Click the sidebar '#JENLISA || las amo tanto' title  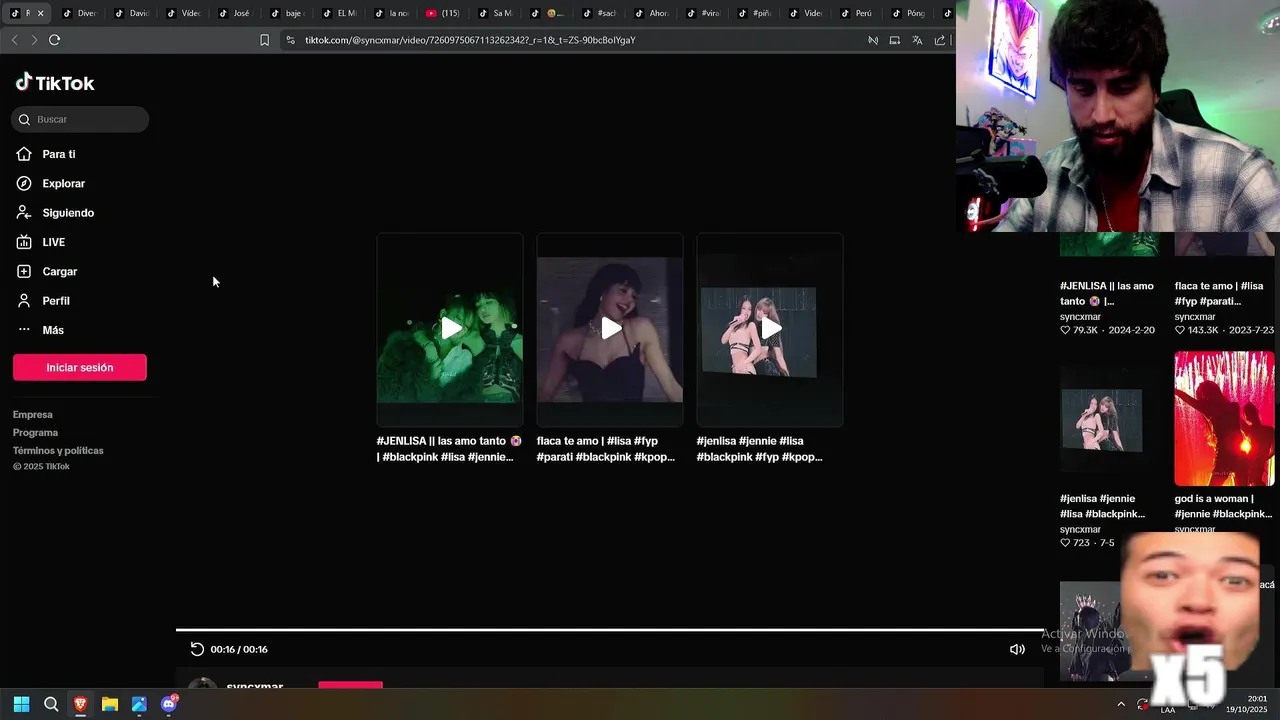click(x=1107, y=293)
